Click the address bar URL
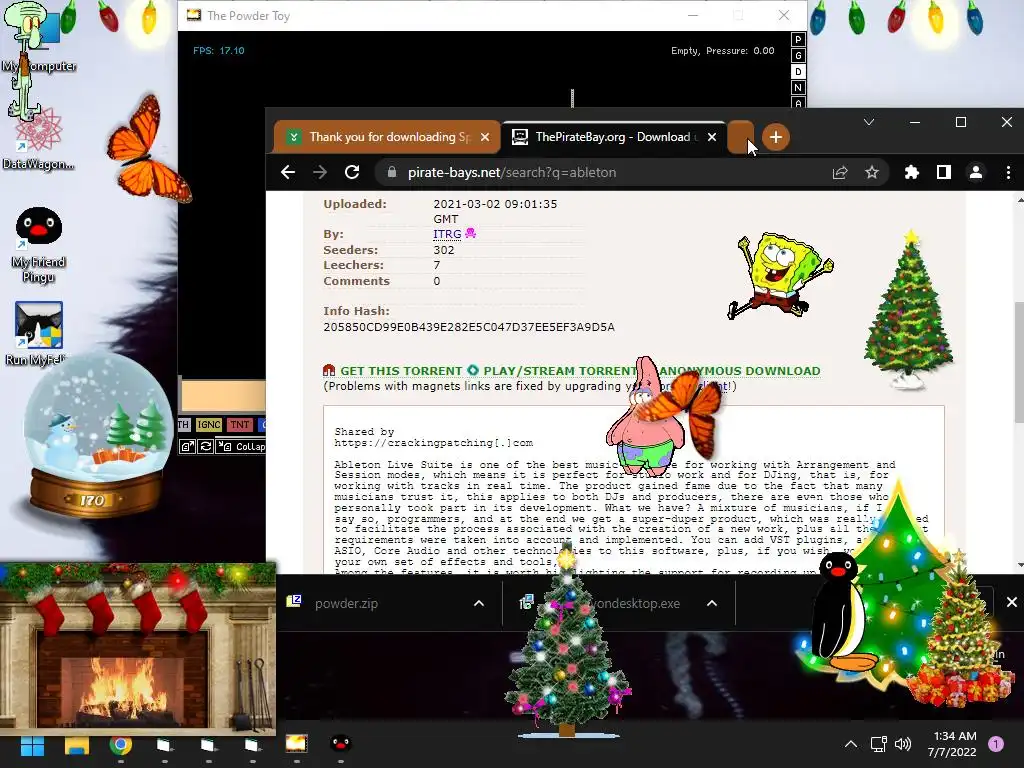The width and height of the screenshot is (1024, 768). [512, 172]
